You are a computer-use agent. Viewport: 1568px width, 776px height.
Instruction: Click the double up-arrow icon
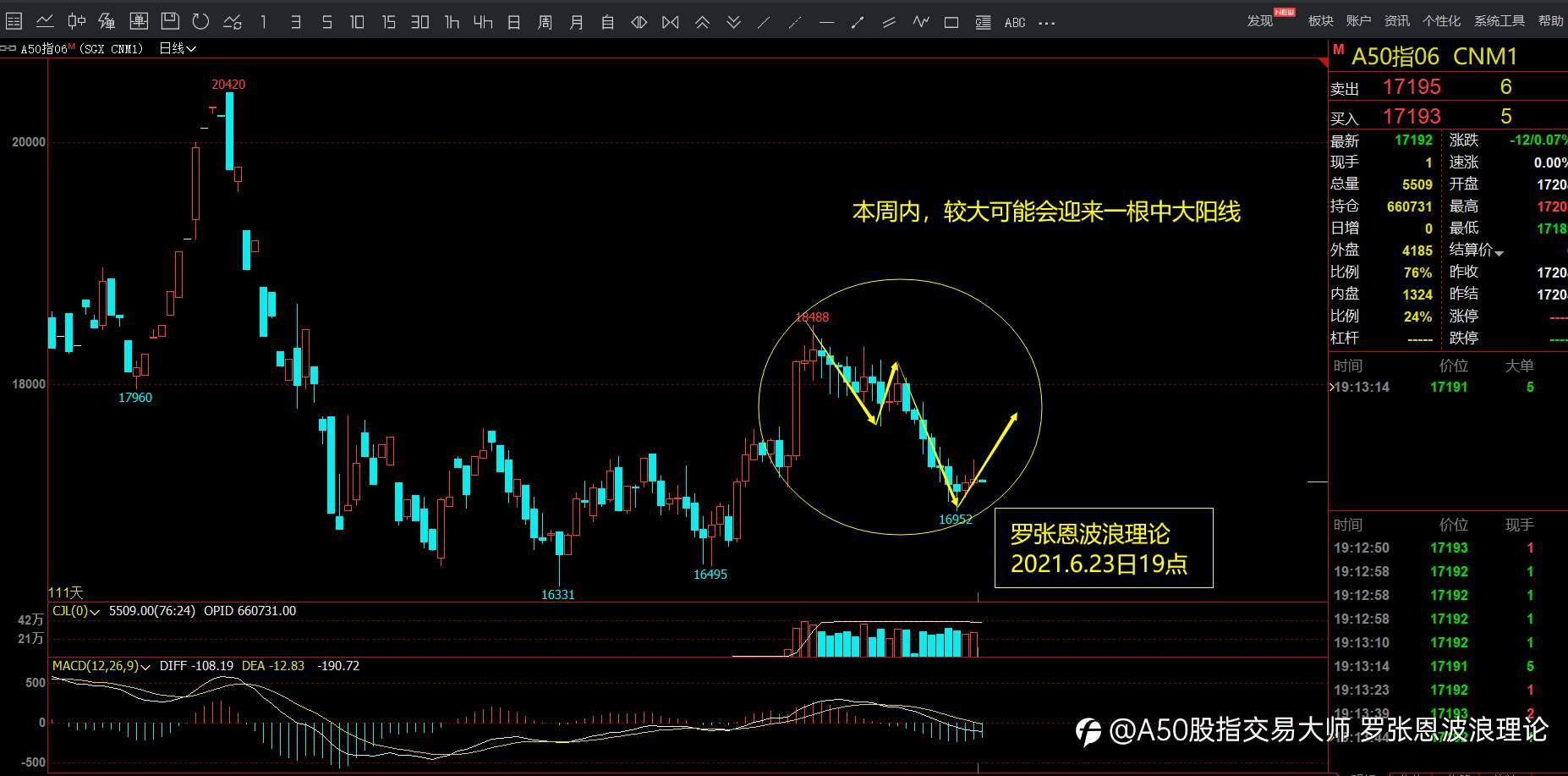702,22
